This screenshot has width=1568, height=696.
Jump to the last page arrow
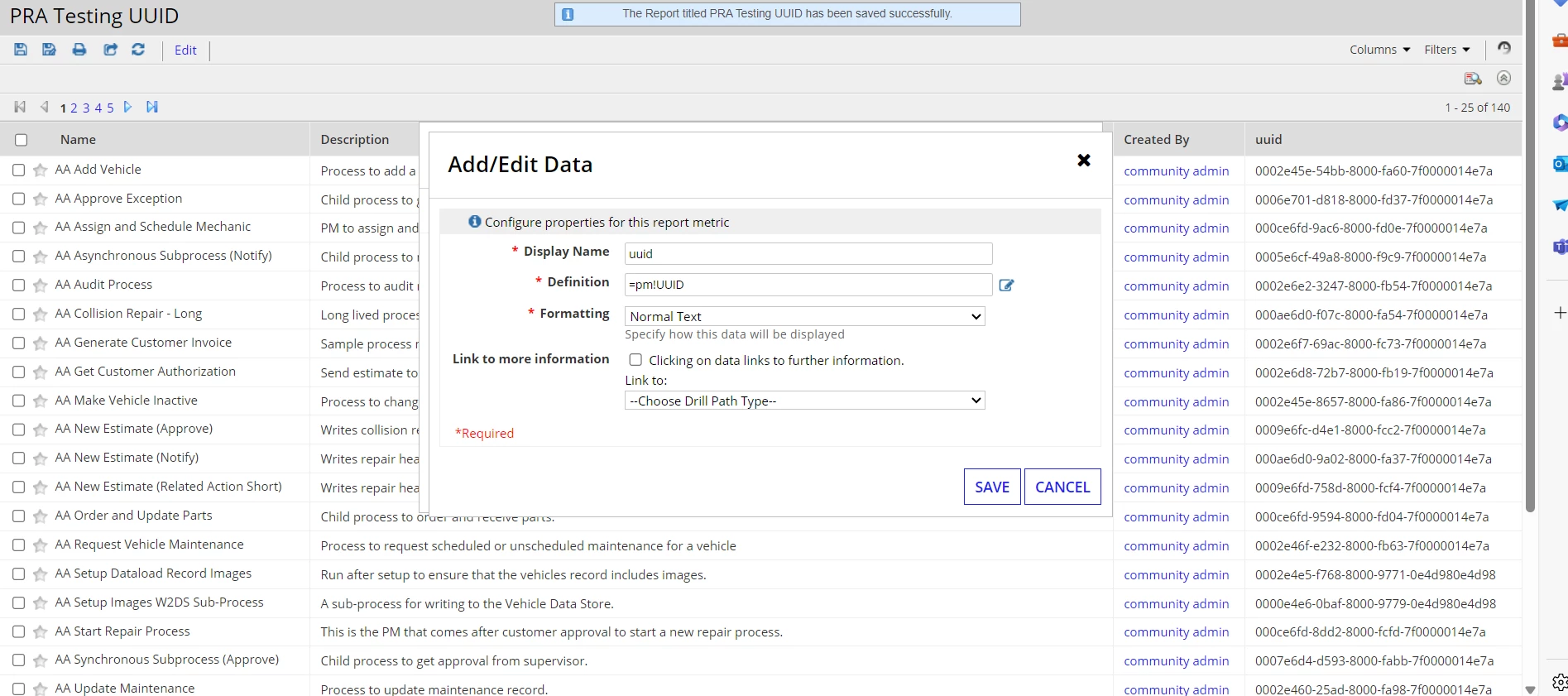point(152,107)
